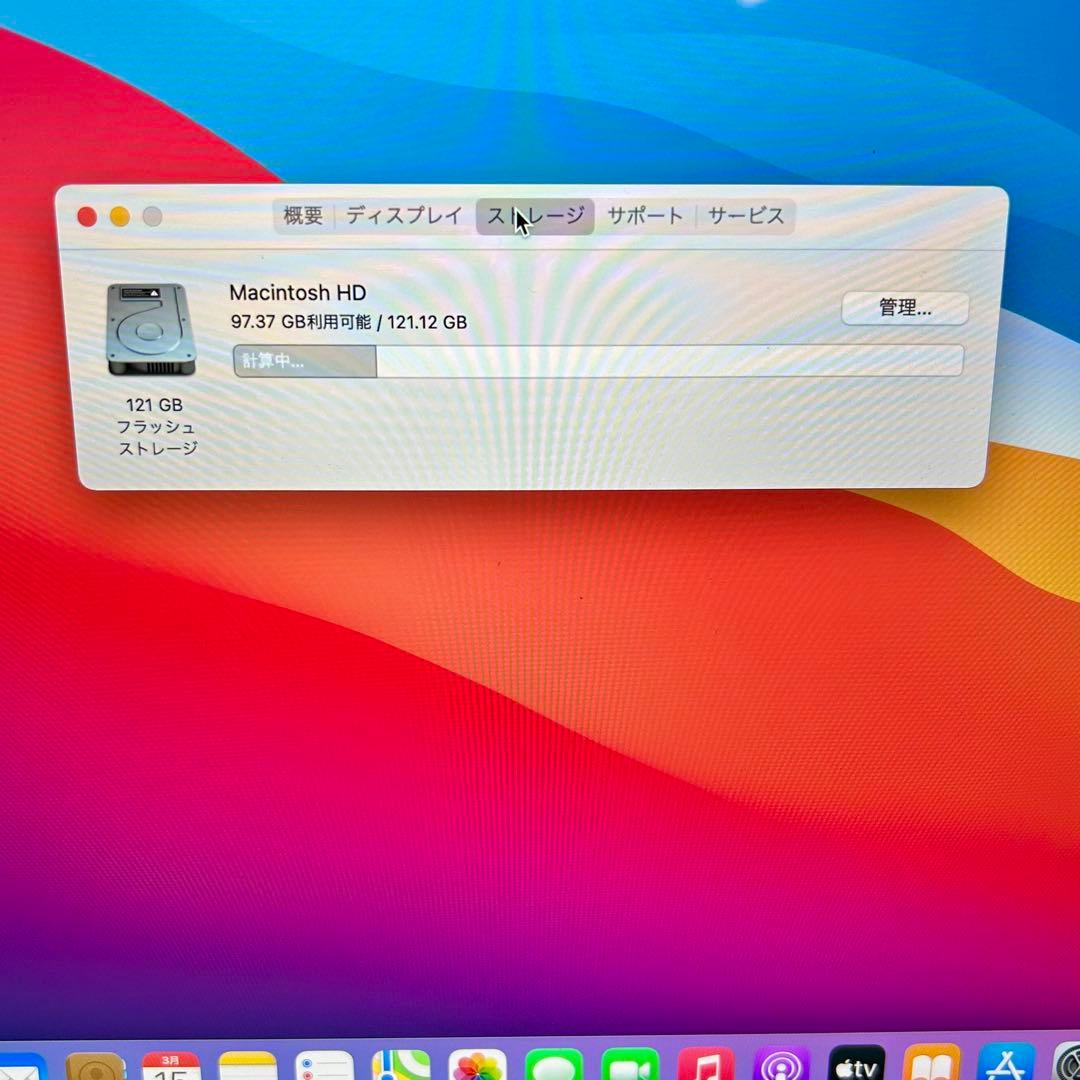The height and width of the screenshot is (1080, 1080).
Task: Click the Macintosh HD drive icon
Action: (152, 330)
